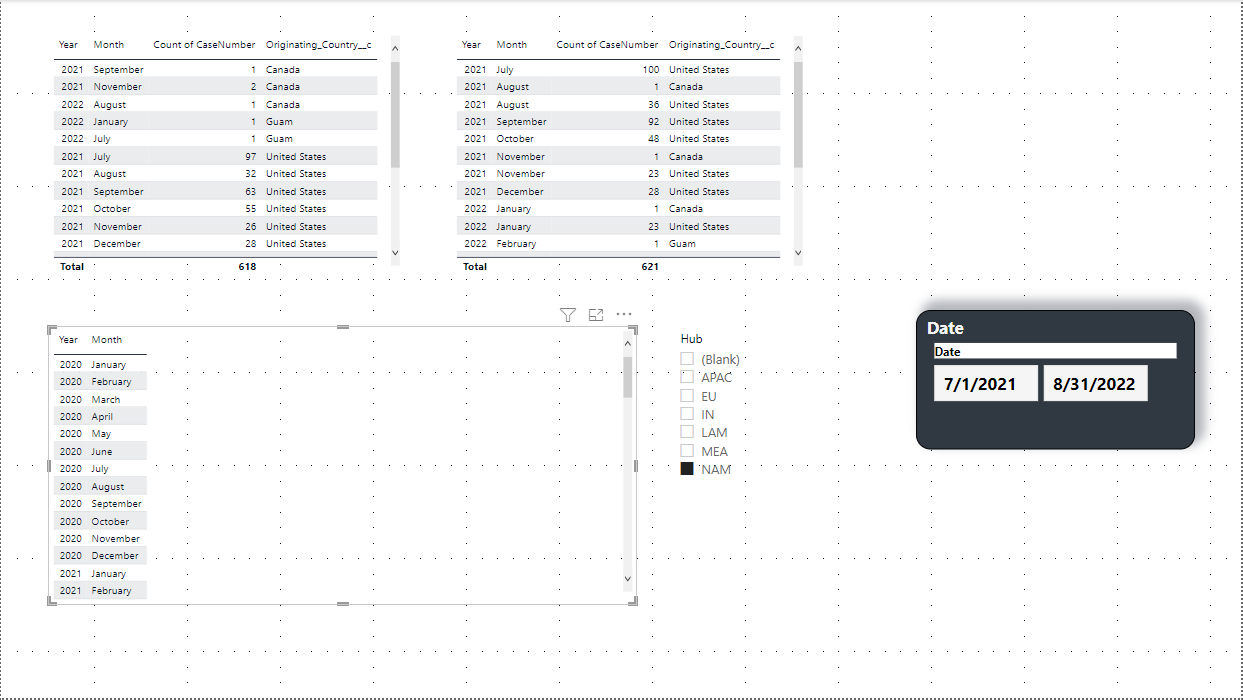Check the LAM hub checkbox
Screen dimensions: 1243x700
pos(687,432)
